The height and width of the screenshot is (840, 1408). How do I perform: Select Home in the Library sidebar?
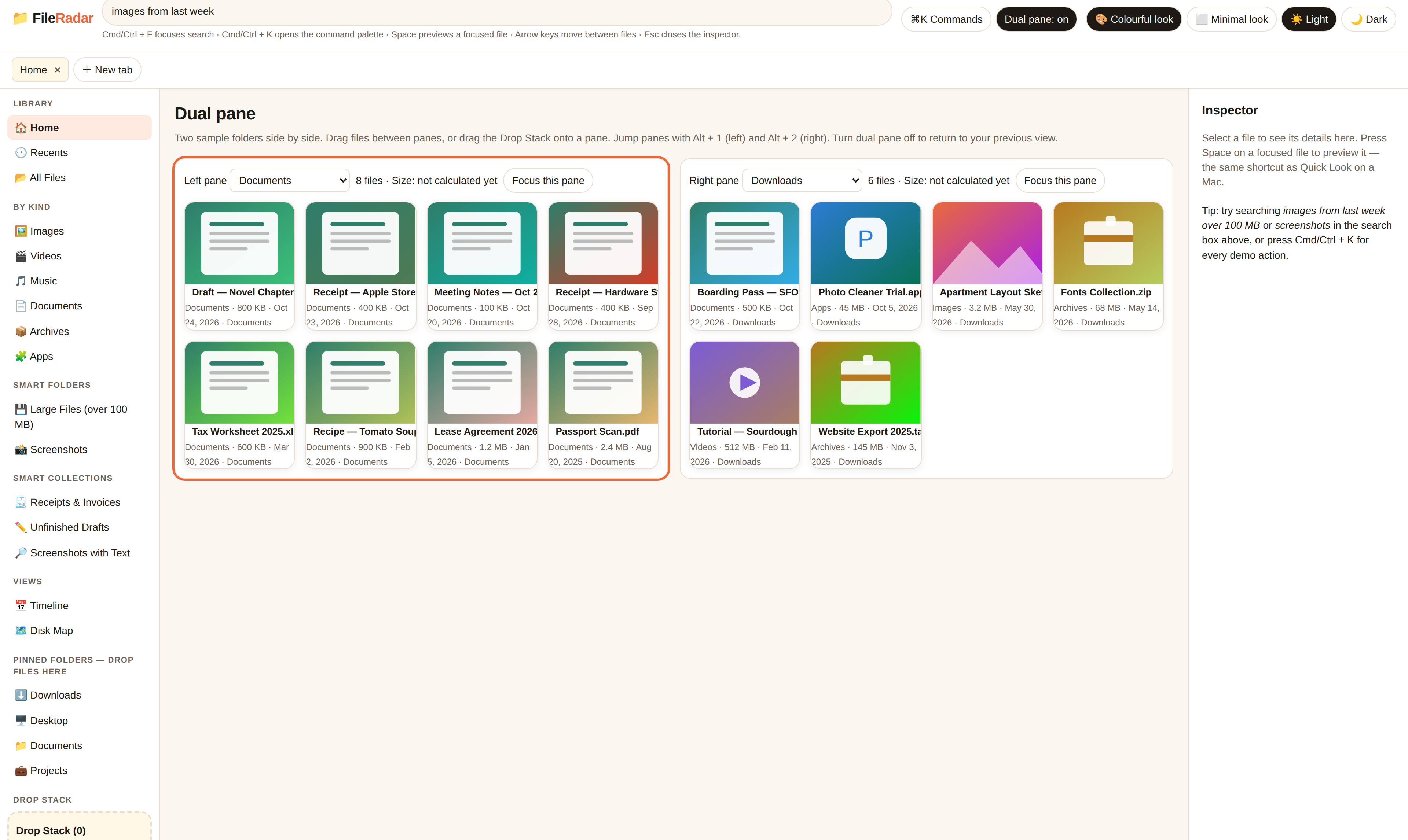click(x=79, y=128)
